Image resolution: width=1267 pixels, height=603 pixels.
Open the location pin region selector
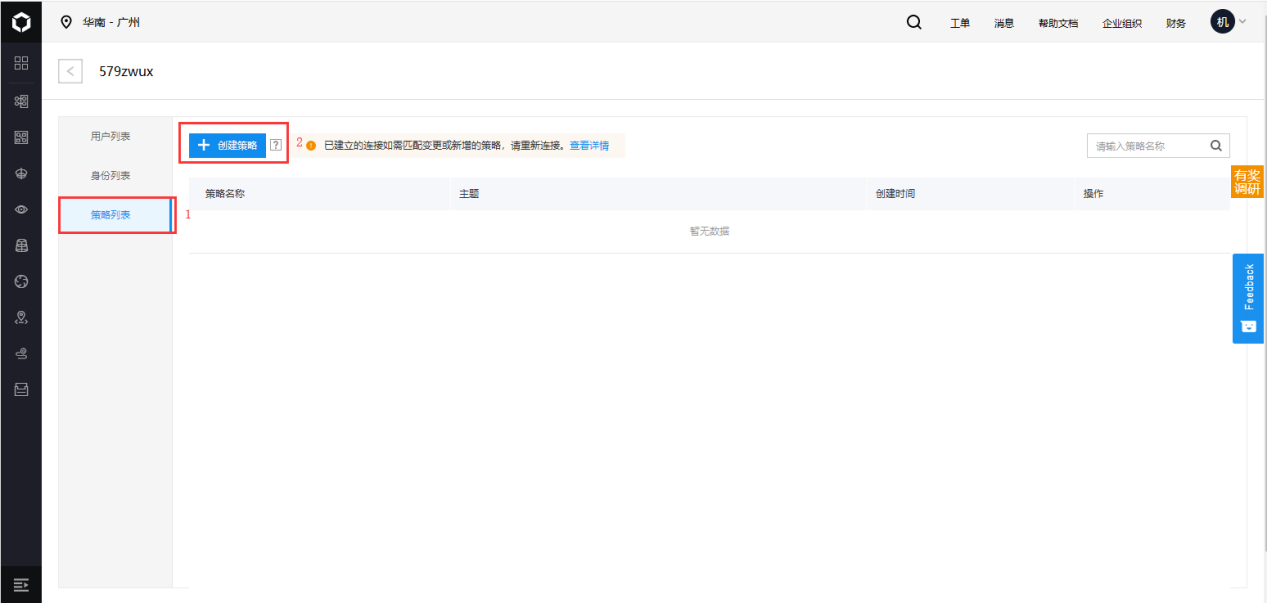[x=67, y=22]
